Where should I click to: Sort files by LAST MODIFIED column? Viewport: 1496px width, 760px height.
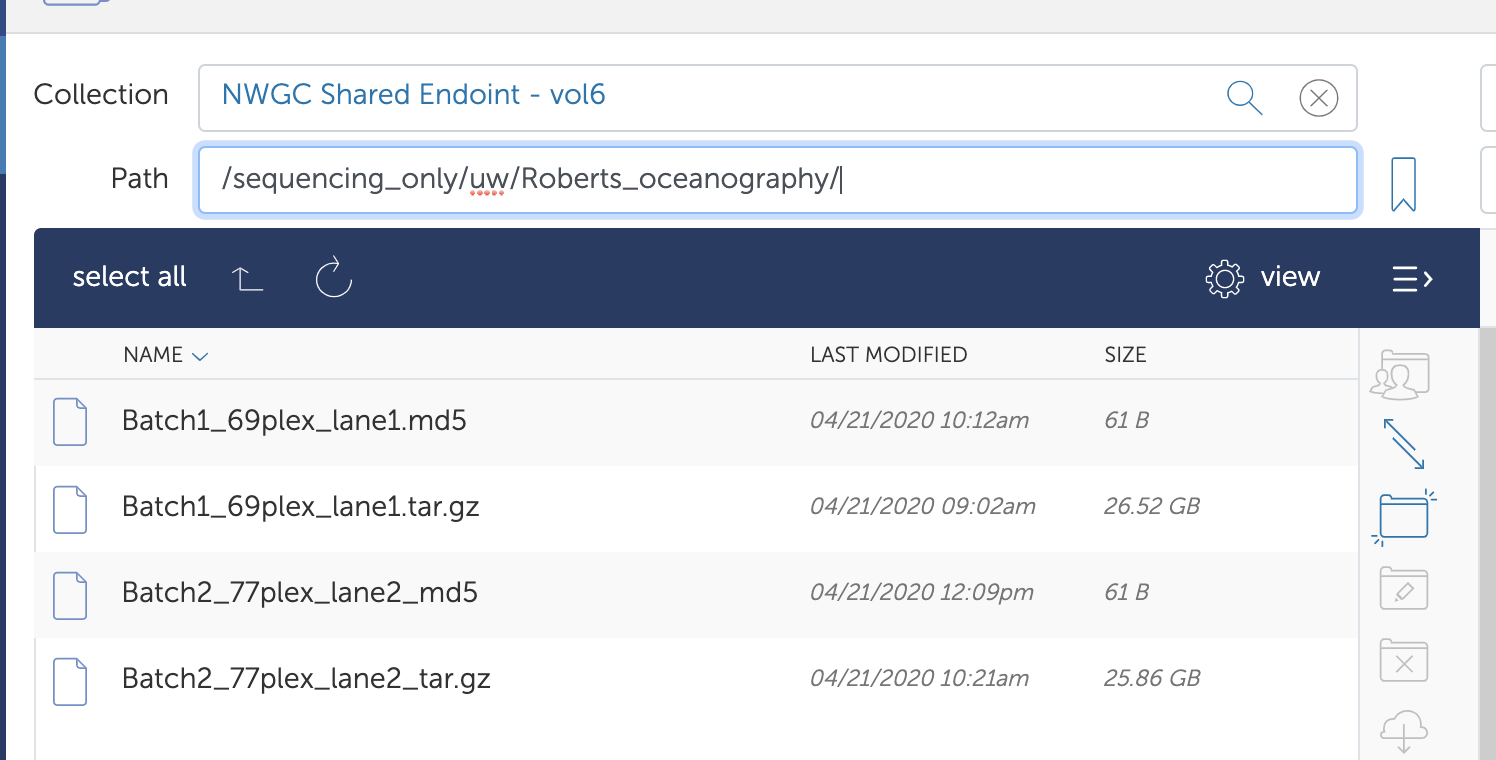(888, 355)
